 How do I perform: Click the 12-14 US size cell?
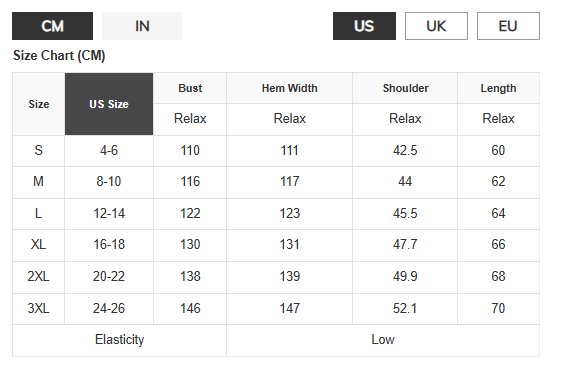109,213
